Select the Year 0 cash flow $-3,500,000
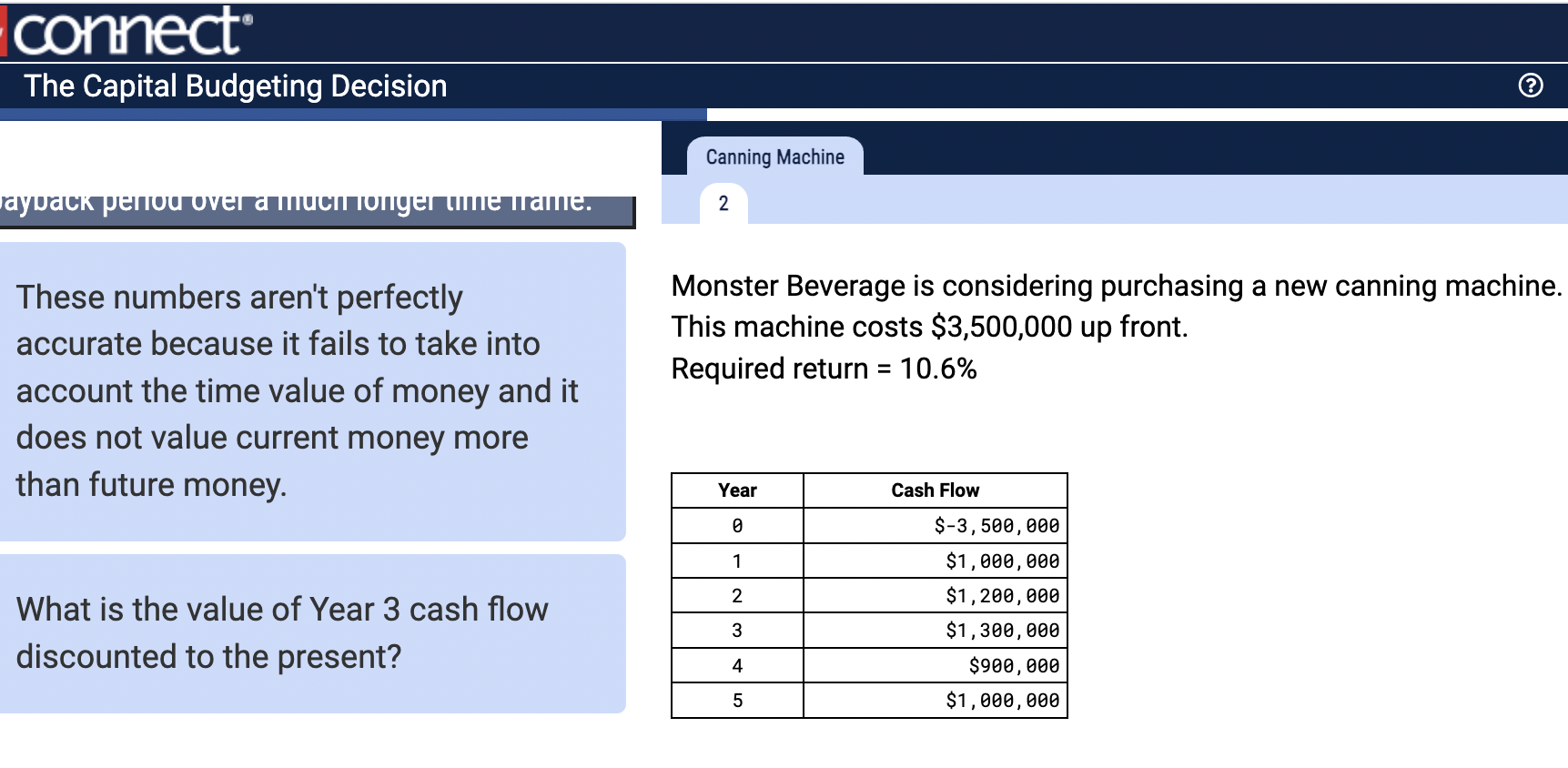The height and width of the screenshot is (768, 1568). point(936,526)
